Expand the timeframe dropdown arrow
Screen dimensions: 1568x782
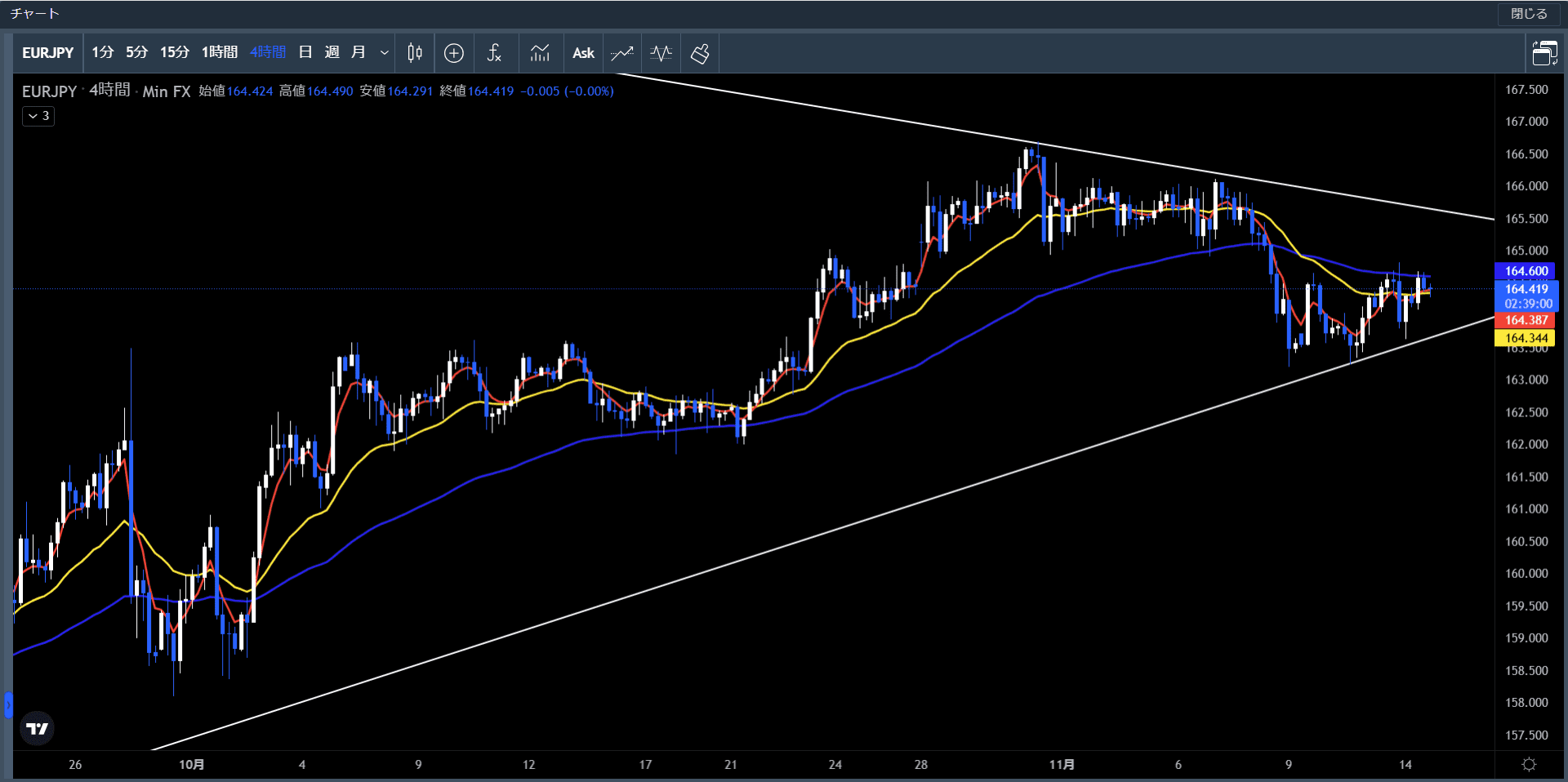384,53
